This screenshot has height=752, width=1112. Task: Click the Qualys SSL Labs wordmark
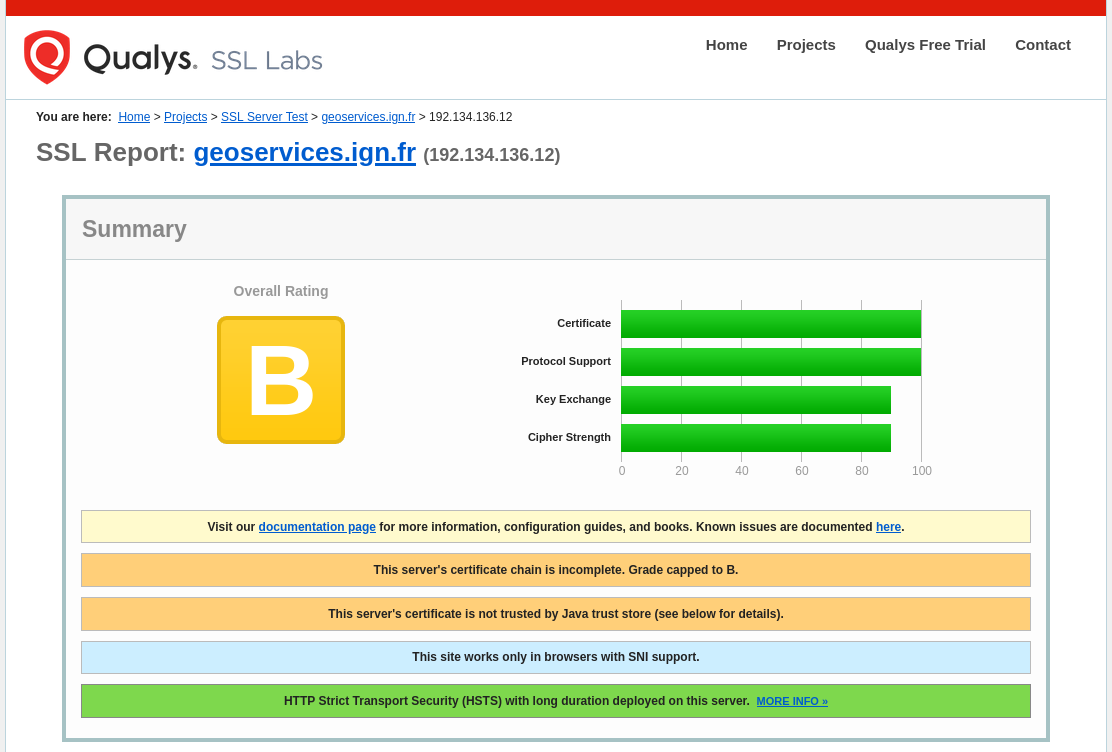click(203, 59)
